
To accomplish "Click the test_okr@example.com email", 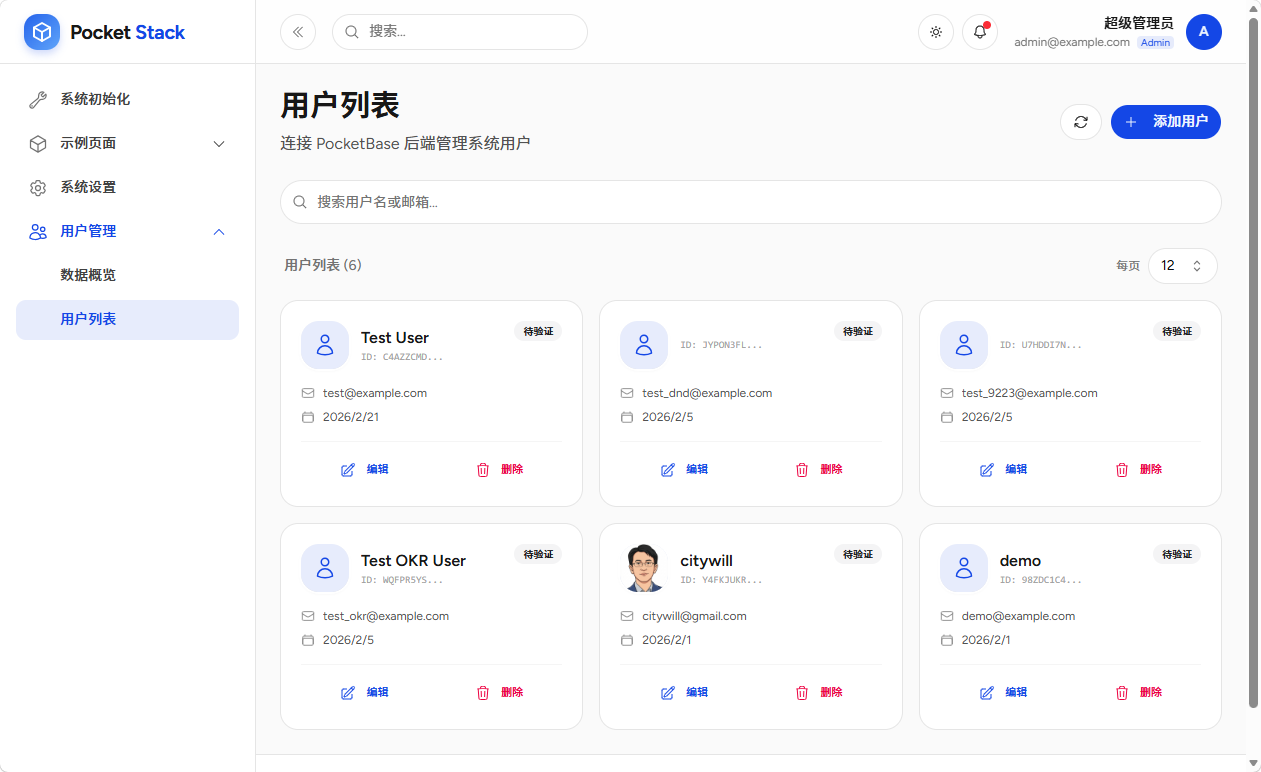I will click(386, 616).
